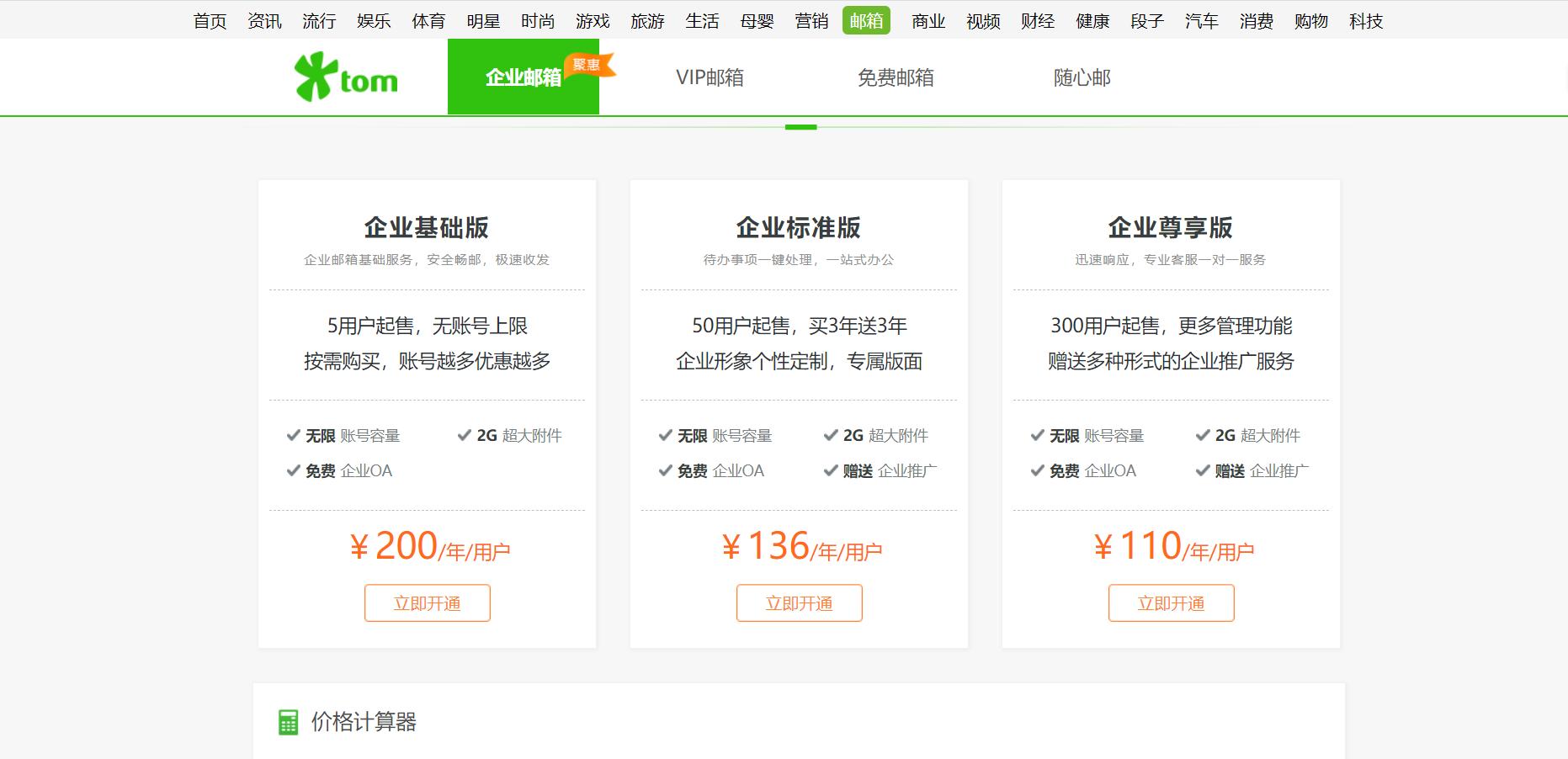The image size is (1568, 759).
Task: Click the green indicator under the mail tabs
Action: pyautogui.click(x=800, y=126)
